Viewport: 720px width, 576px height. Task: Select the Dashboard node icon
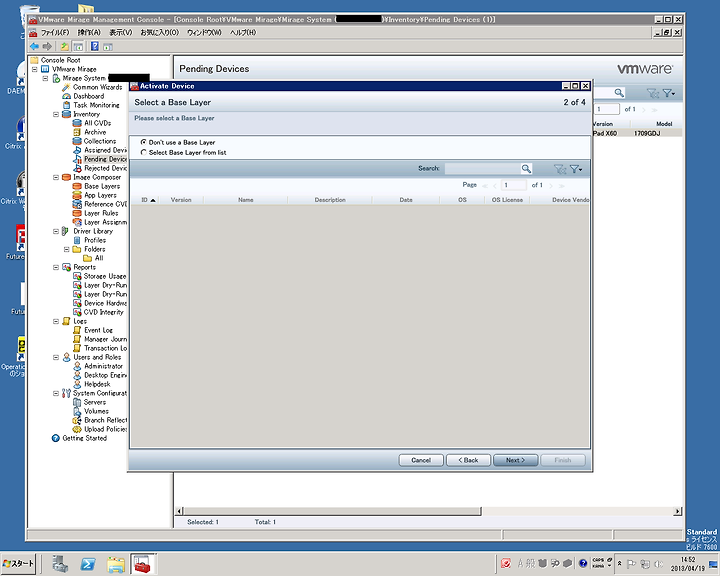tap(67, 96)
